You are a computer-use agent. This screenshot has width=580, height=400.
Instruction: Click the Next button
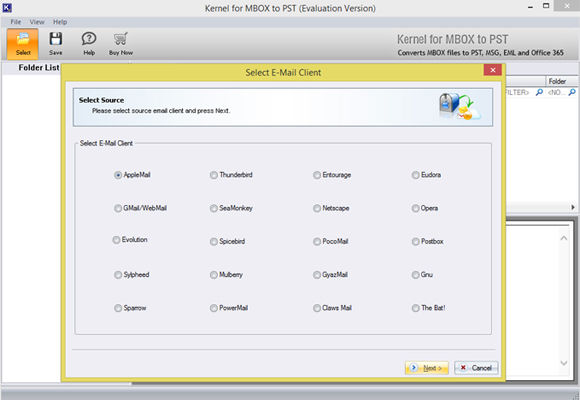tap(426, 368)
